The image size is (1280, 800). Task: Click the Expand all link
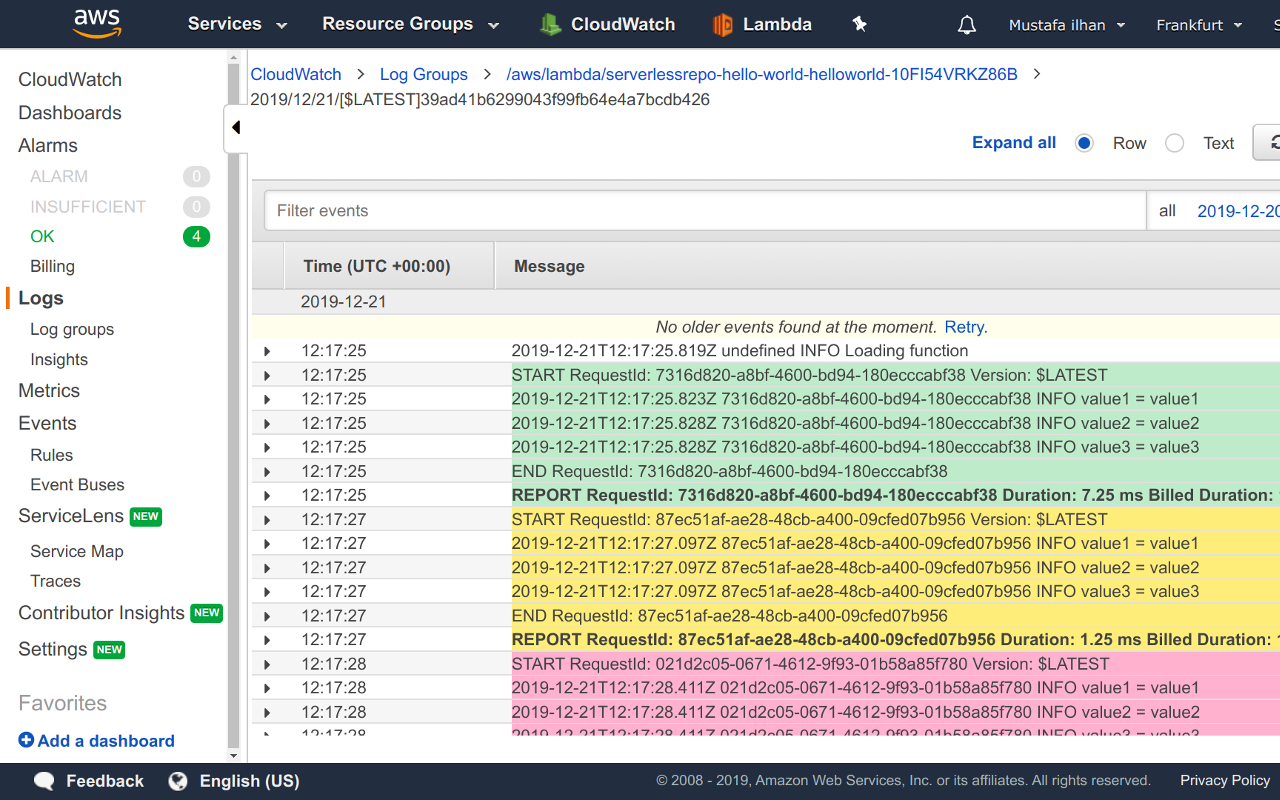(1014, 143)
